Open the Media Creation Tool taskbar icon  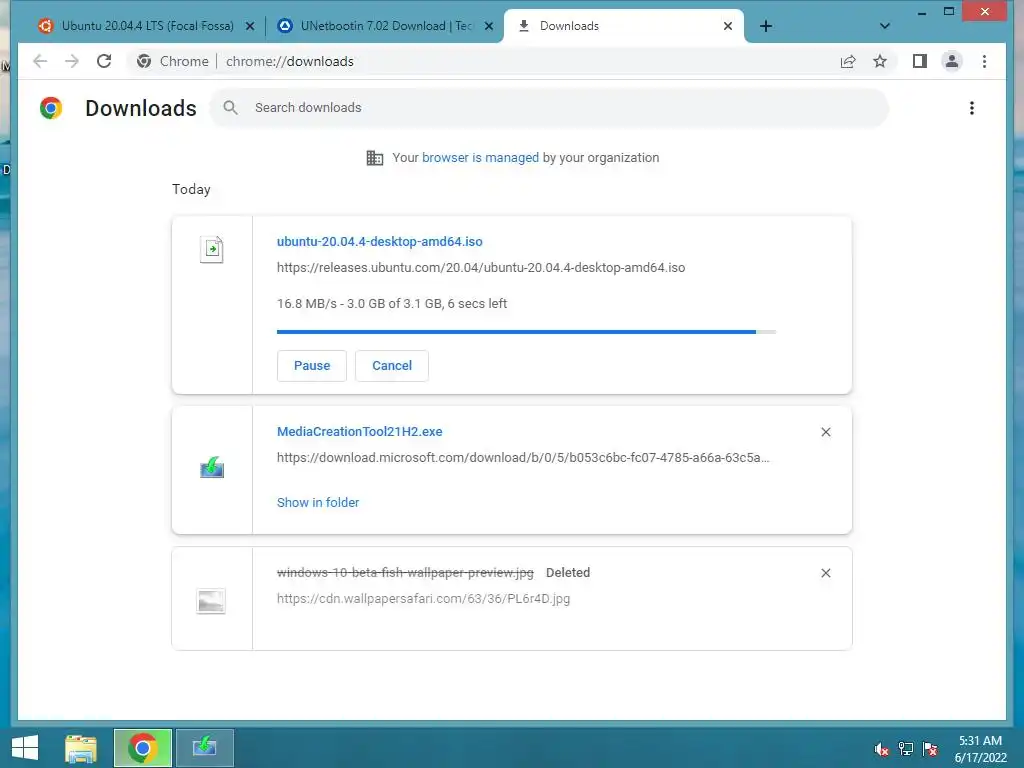tap(204, 748)
